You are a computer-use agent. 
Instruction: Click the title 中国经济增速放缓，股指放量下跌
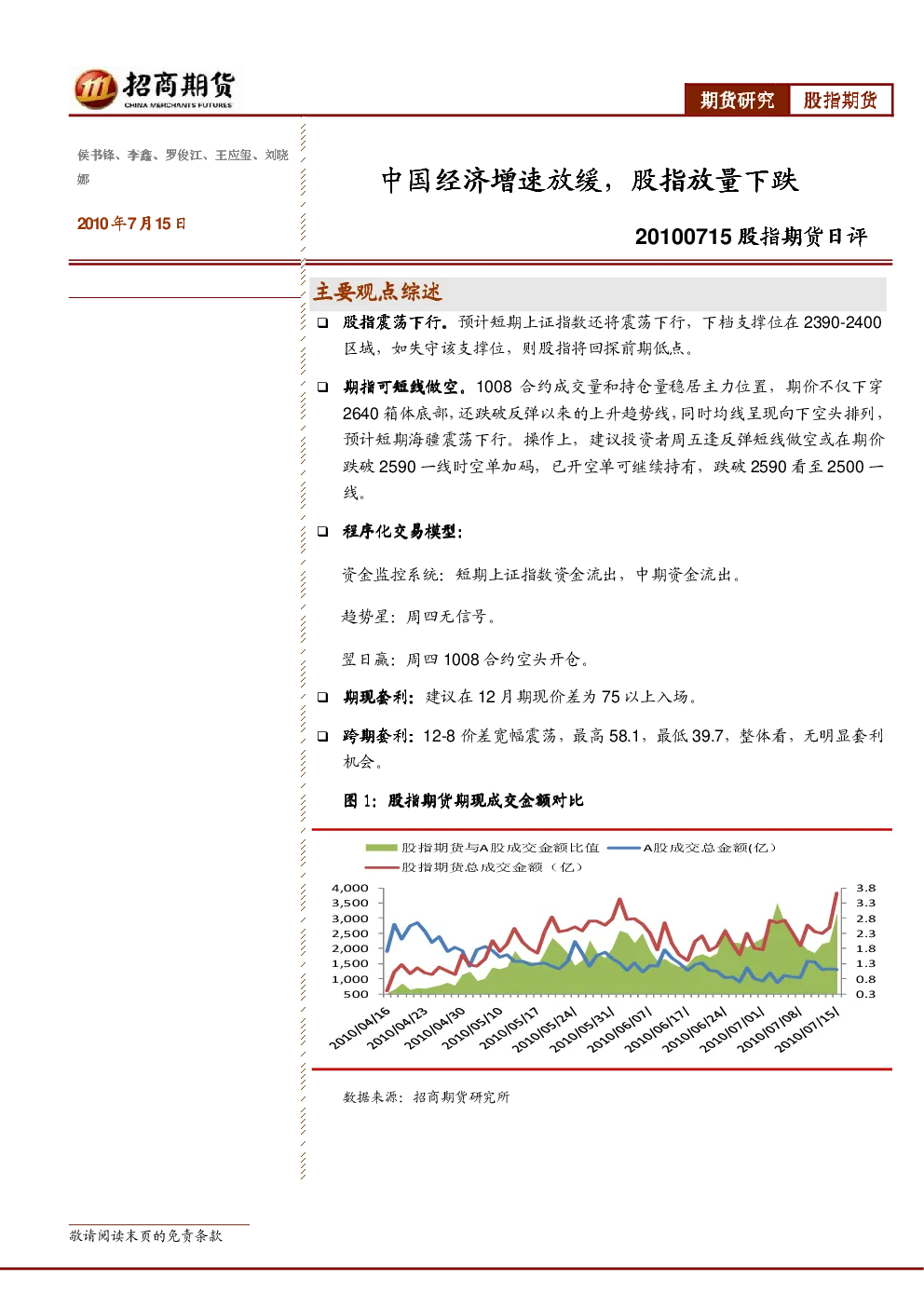pos(590,180)
